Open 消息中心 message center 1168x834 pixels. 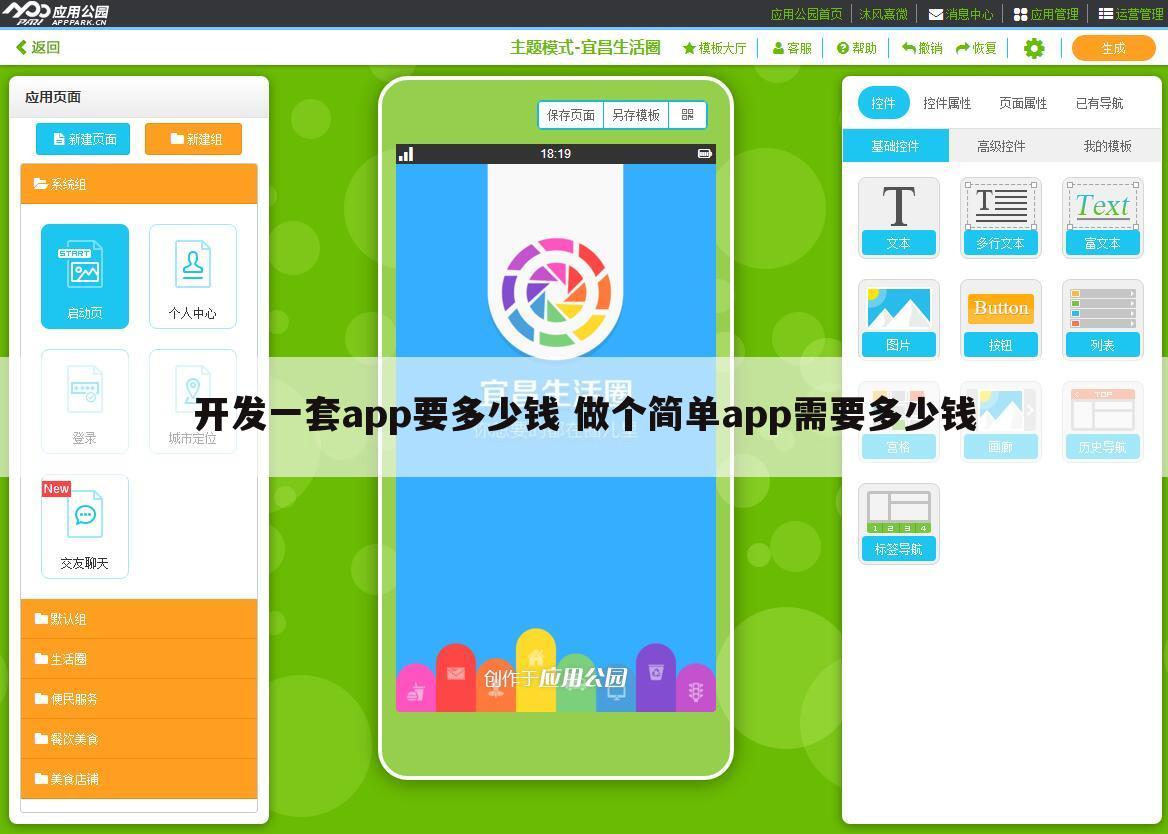[961, 14]
